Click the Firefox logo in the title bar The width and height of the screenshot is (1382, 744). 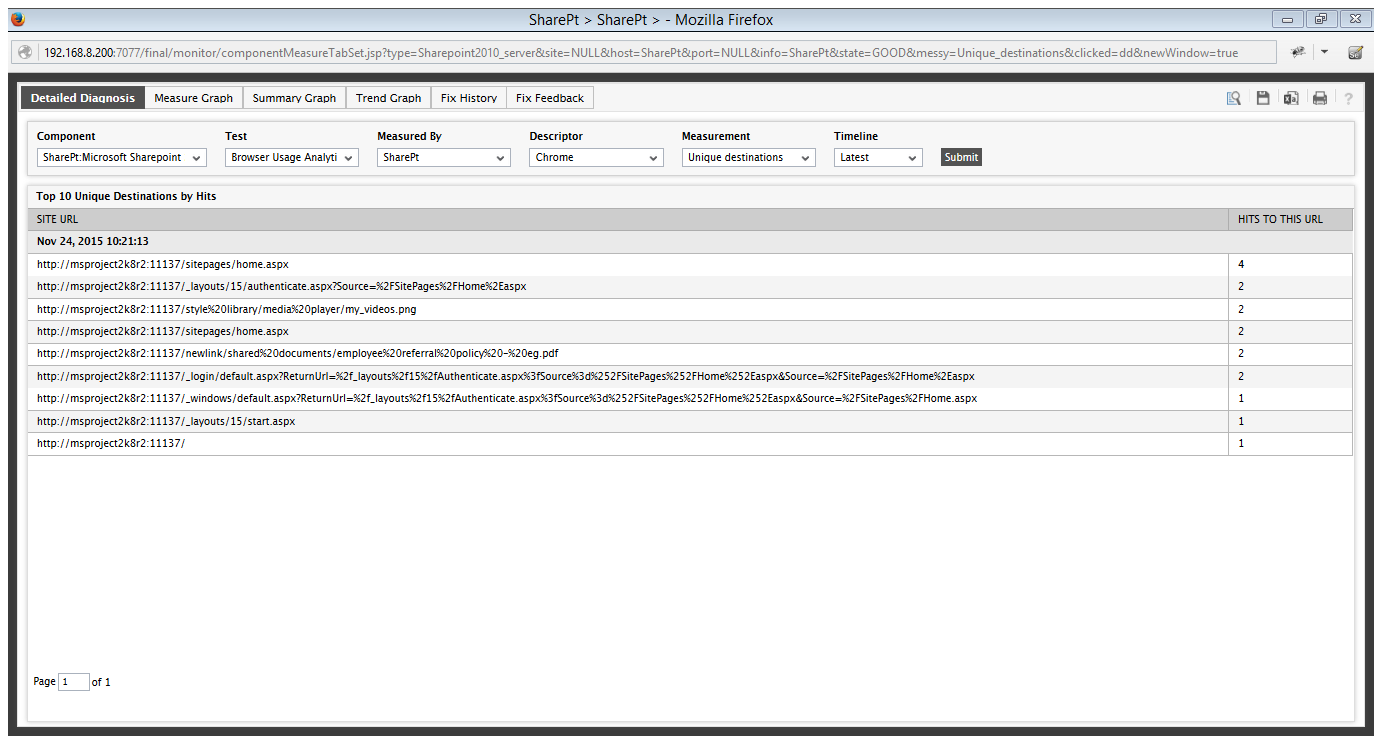[x=17, y=19]
